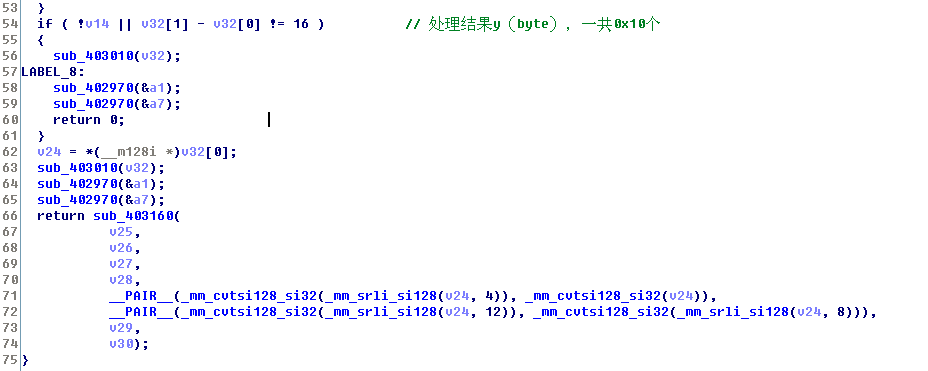Click v32[0] on line 62
The width and height of the screenshot is (928, 371).
point(204,152)
